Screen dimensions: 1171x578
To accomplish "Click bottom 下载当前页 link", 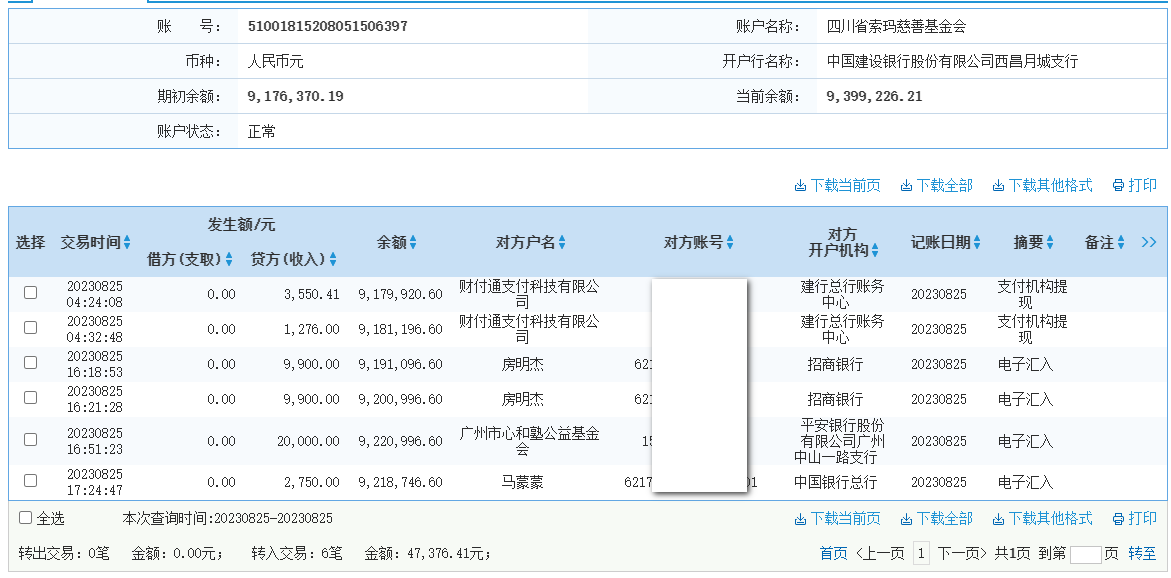I will point(837,518).
